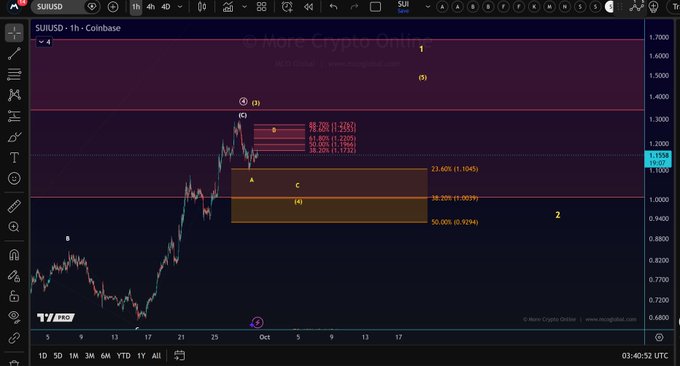Lock all drawing tools
The width and height of the screenshot is (680, 366).
pos(14,296)
